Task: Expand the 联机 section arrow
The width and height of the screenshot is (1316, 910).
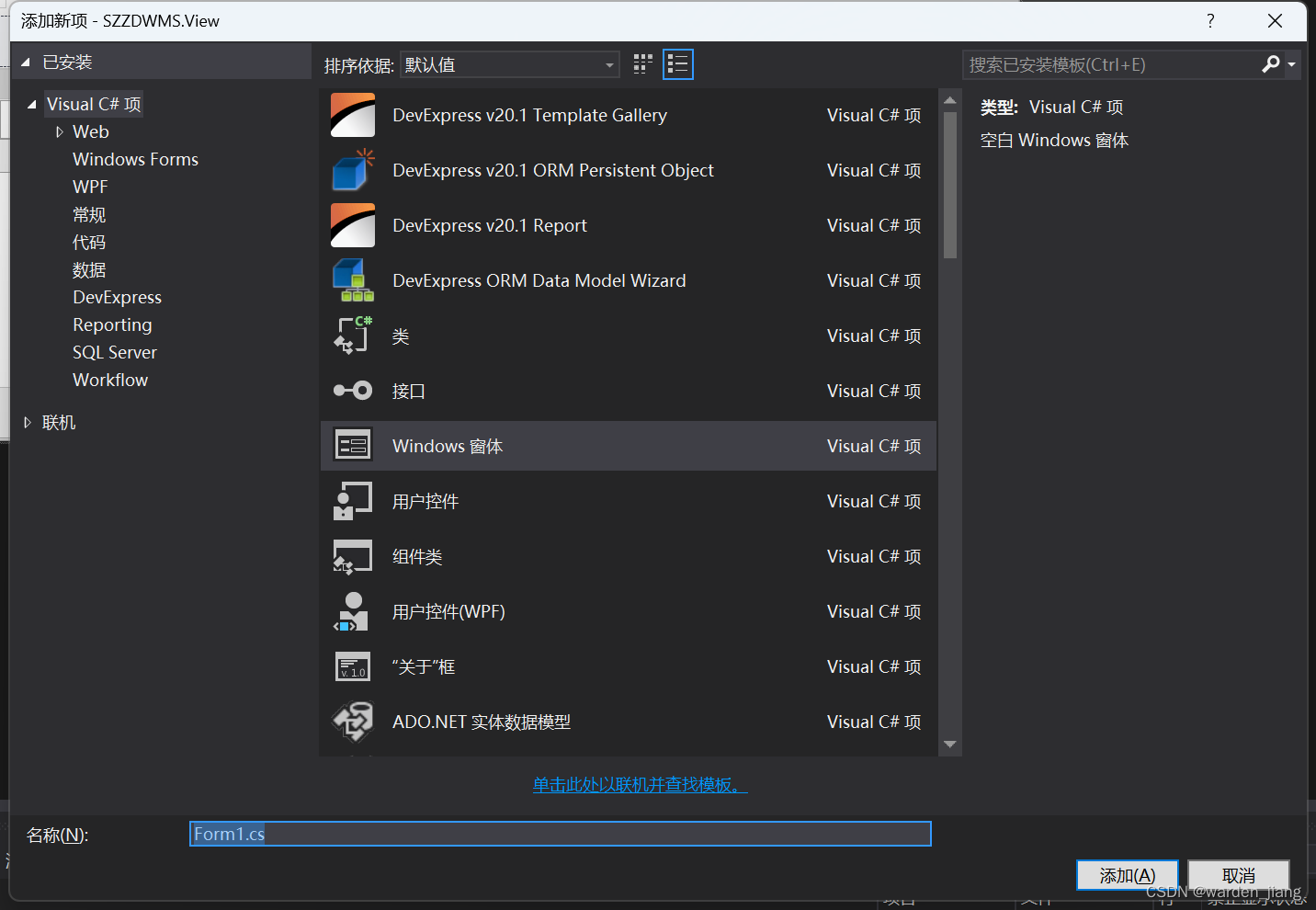Action: tap(28, 423)
